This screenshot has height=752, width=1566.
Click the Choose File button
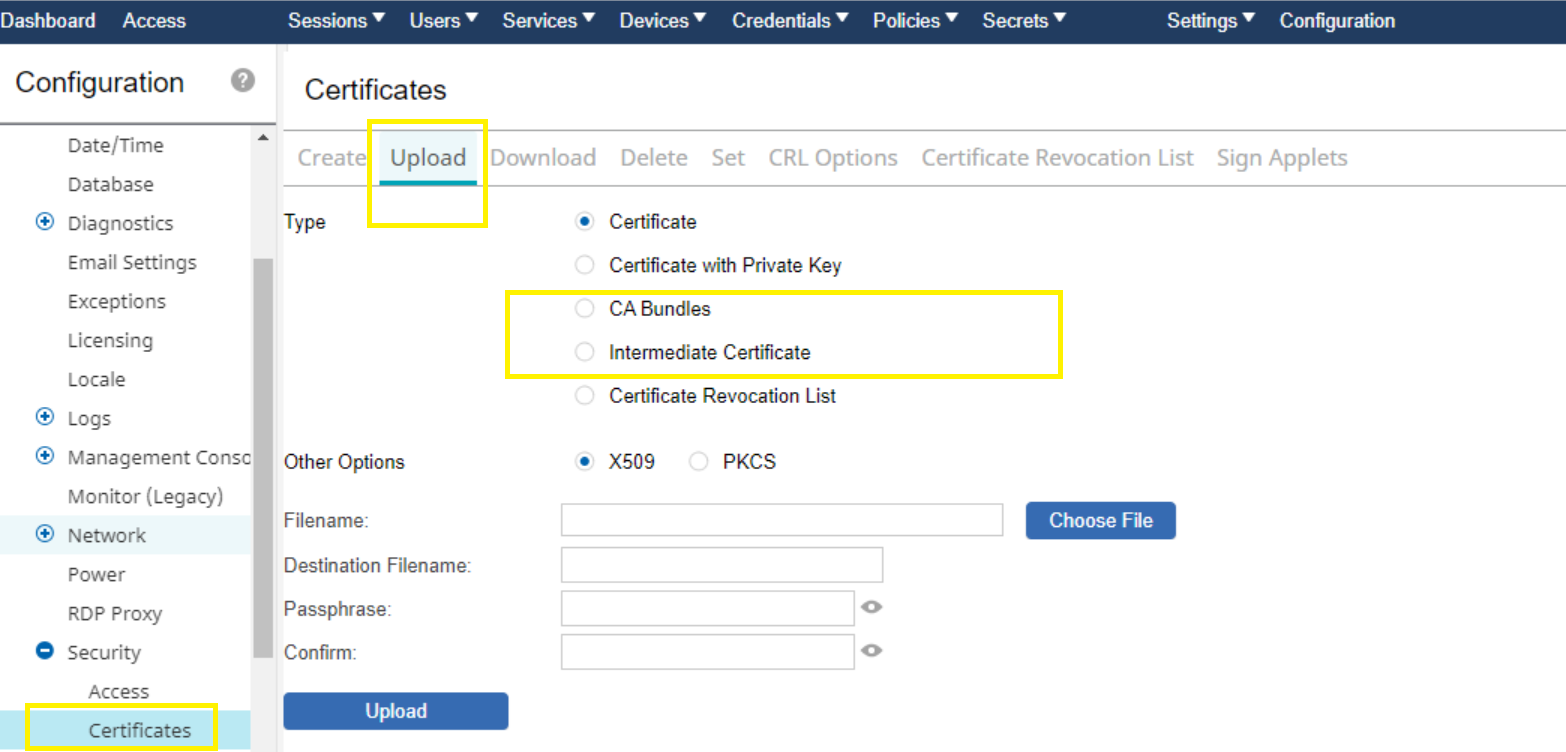pos(1100,521)
